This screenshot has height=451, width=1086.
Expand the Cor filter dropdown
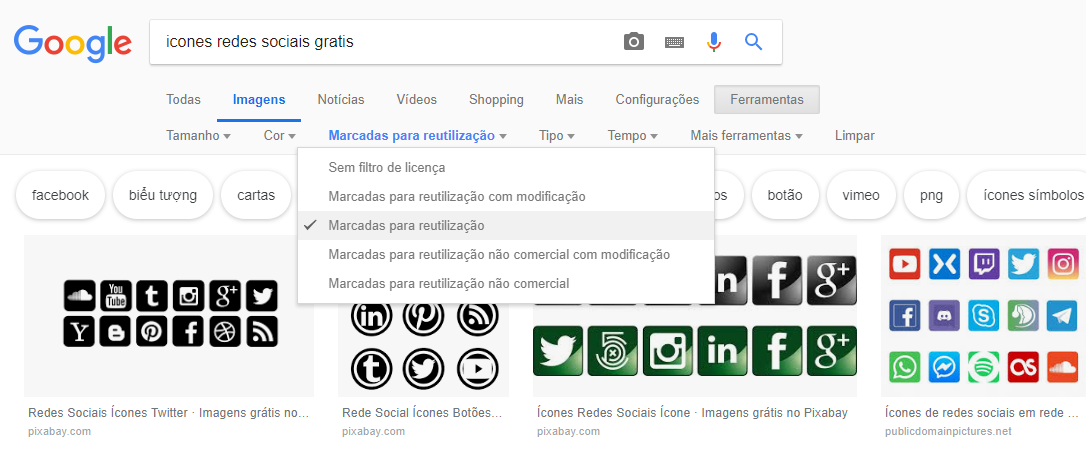click(x=280, y=136)
